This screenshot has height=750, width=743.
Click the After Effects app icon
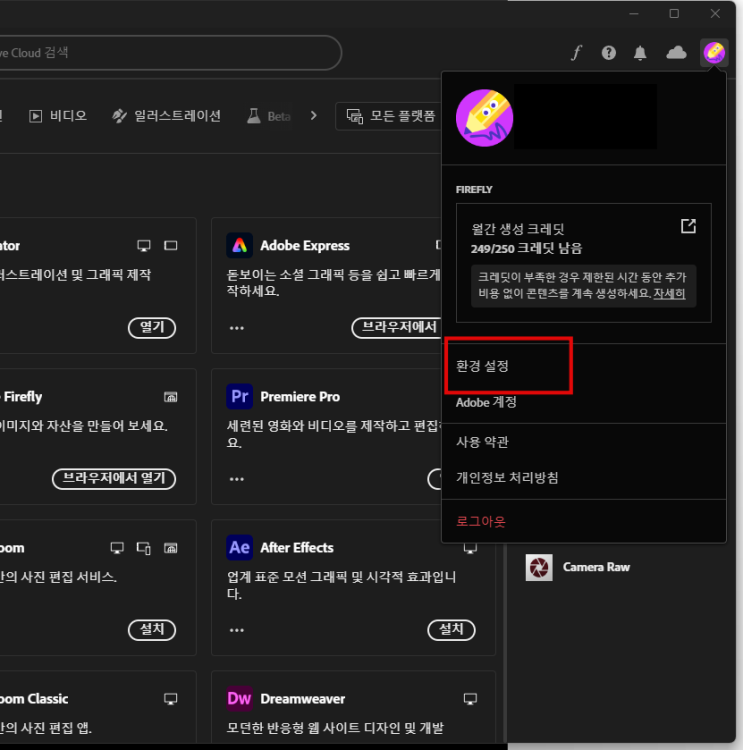(239, 548)
